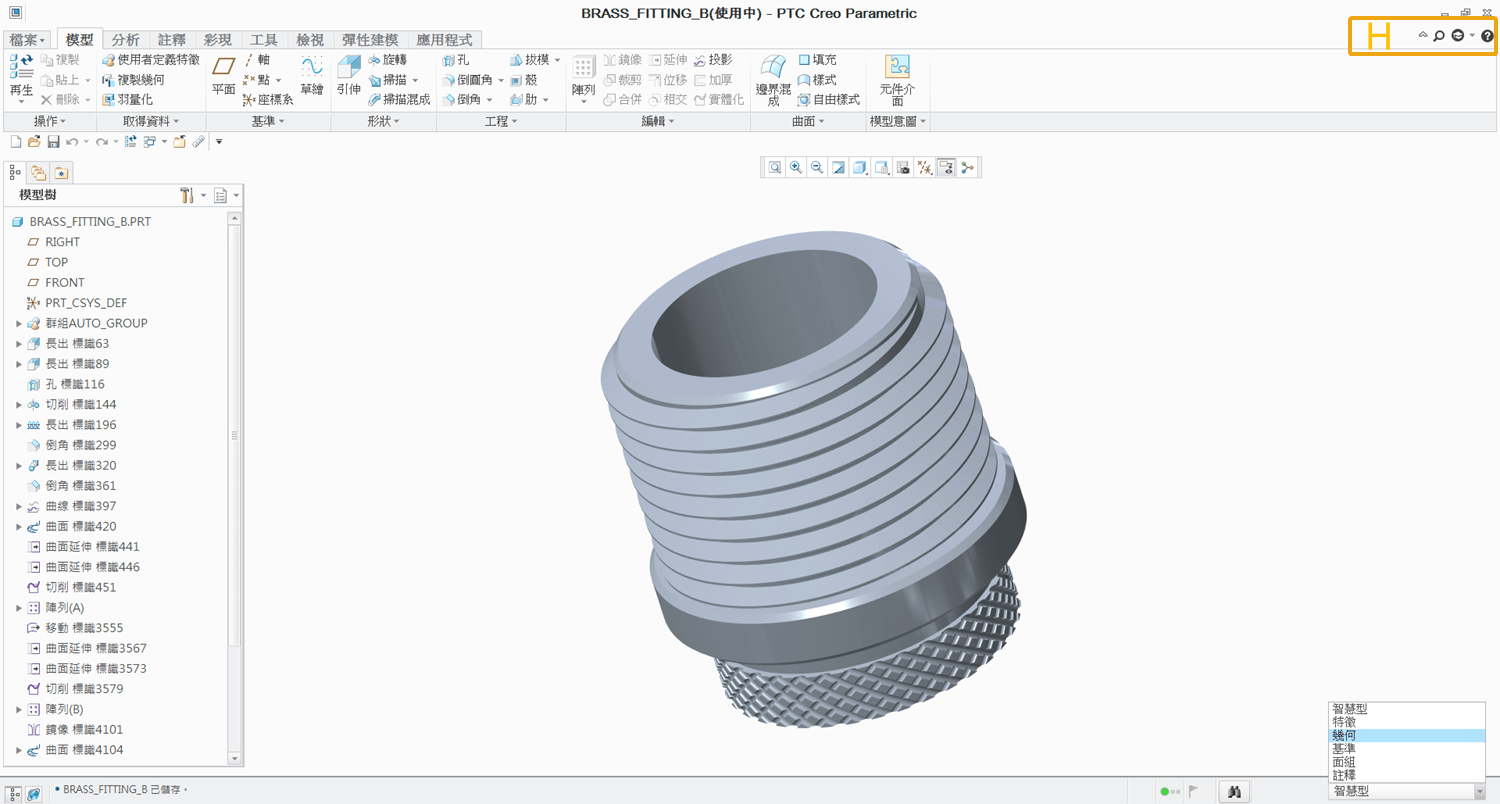
Task: Expand the 陣列(A) pattern node
Action: (x=19, y=608)
